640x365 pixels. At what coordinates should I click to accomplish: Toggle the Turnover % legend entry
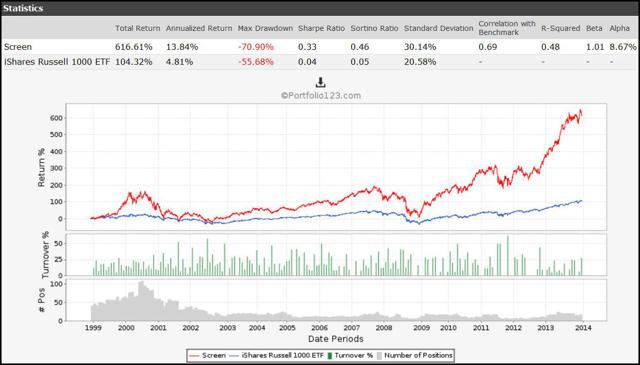351,355
